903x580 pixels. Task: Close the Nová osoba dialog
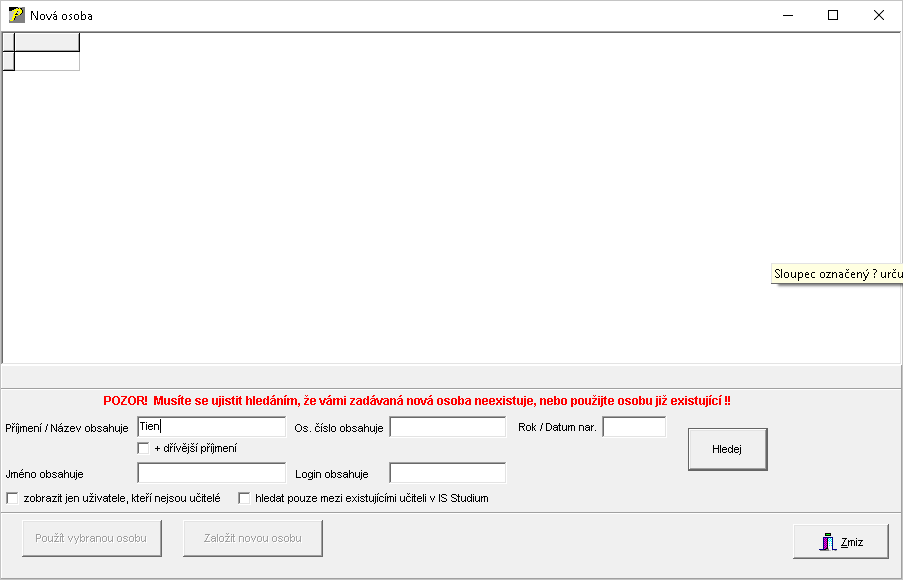point(878,15)
